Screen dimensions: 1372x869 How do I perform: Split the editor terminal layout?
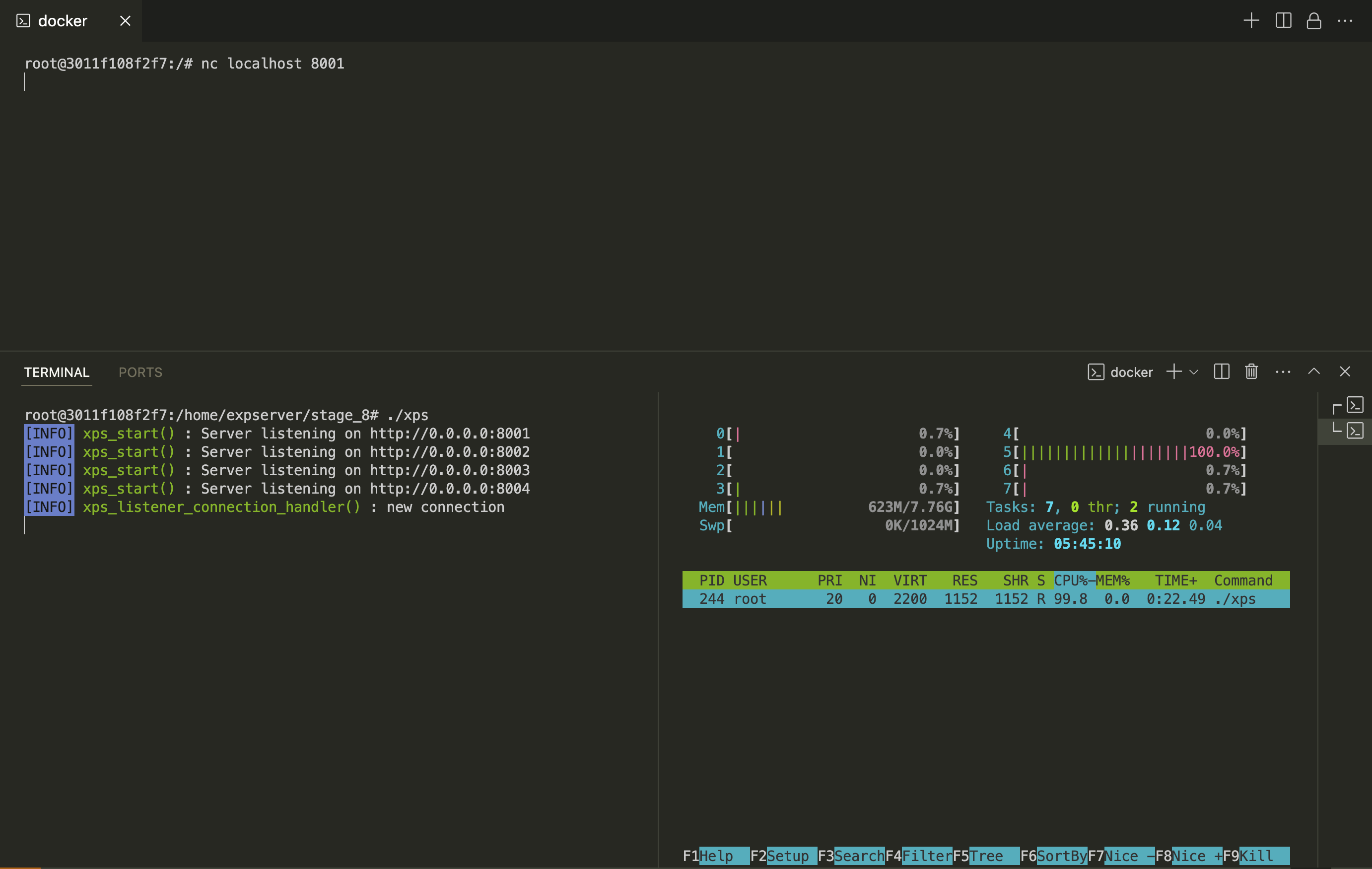[x=1283, y=21]
